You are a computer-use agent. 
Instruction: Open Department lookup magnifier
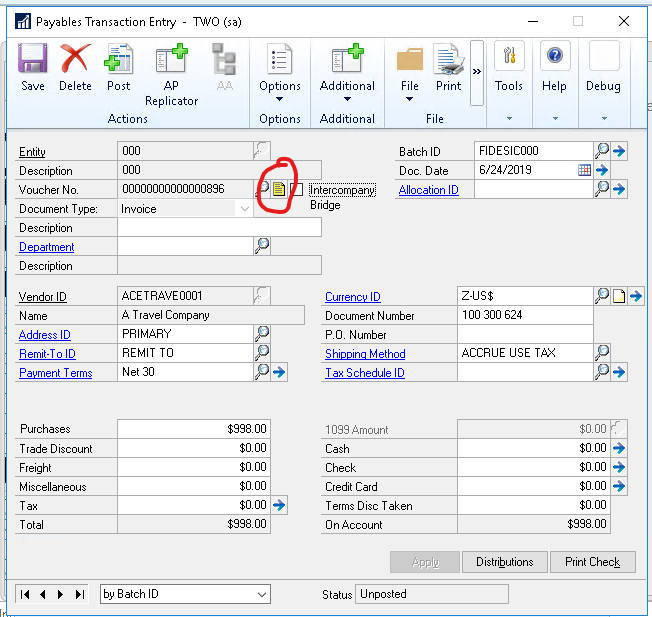point(262,246)
